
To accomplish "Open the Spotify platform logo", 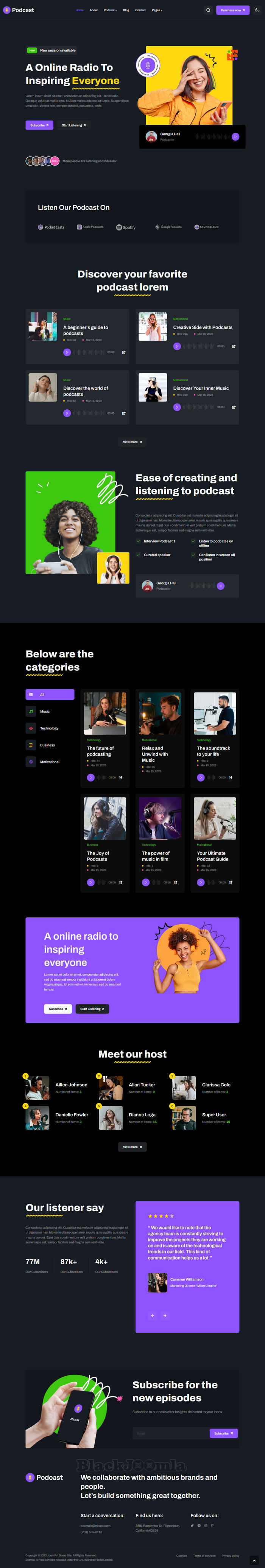I will [x=126, y=227].
